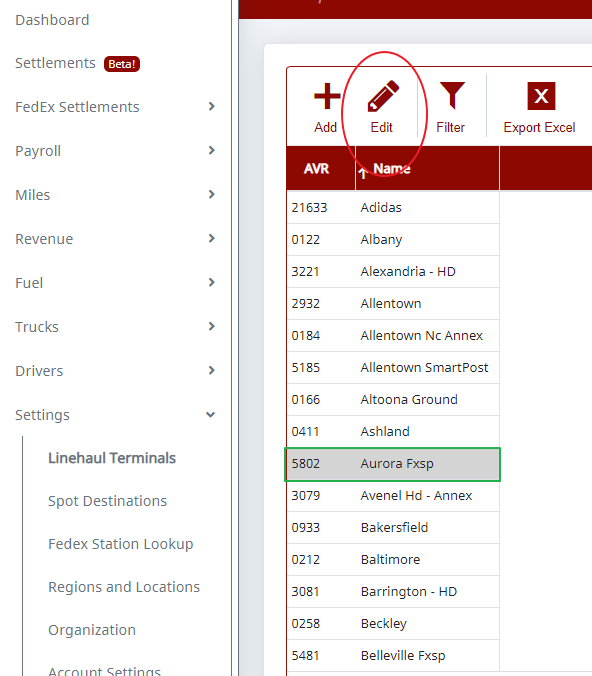Select the Adidas row
592x676 pixels.
[x=393, y=207]
